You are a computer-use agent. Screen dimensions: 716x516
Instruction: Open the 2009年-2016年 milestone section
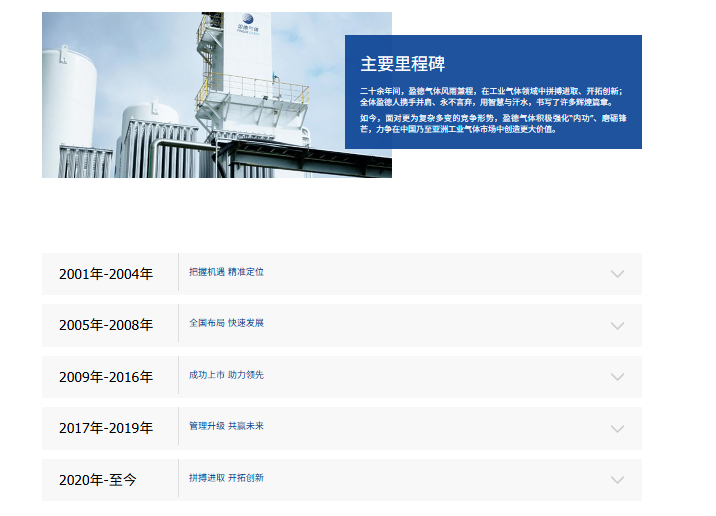click(106, 377)
